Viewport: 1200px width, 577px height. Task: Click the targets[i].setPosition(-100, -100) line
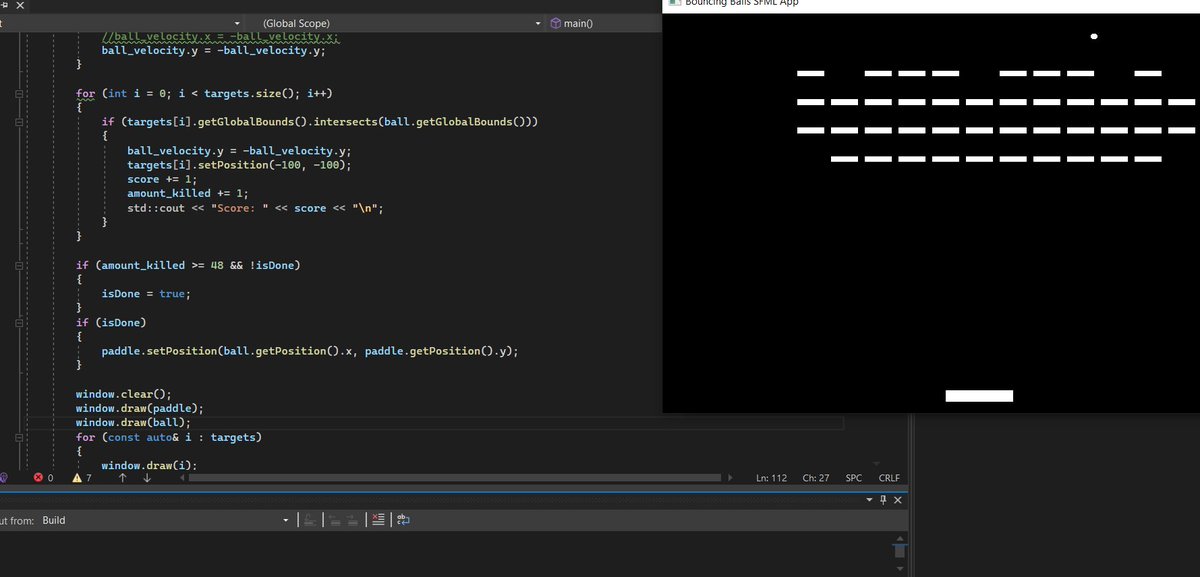coord(240,165)
